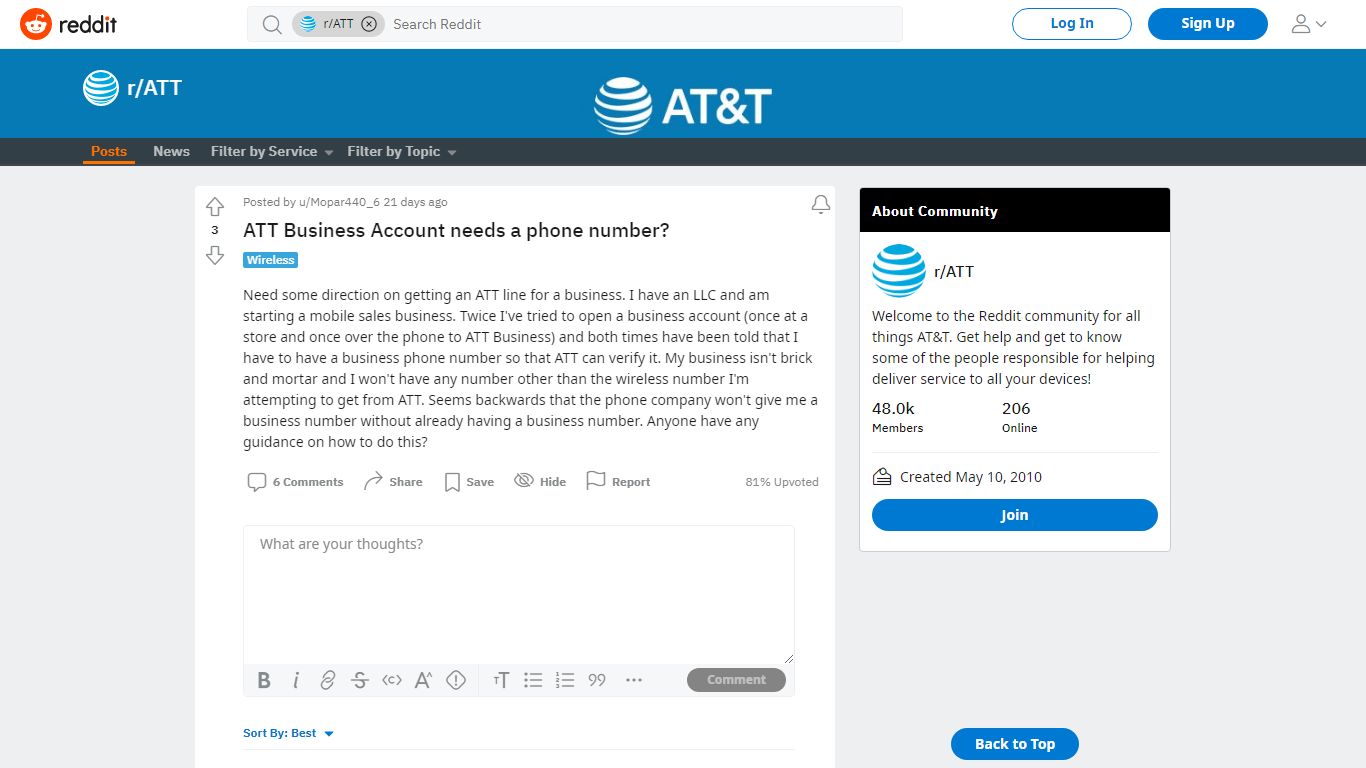Insert a link in comment editor

328,680
